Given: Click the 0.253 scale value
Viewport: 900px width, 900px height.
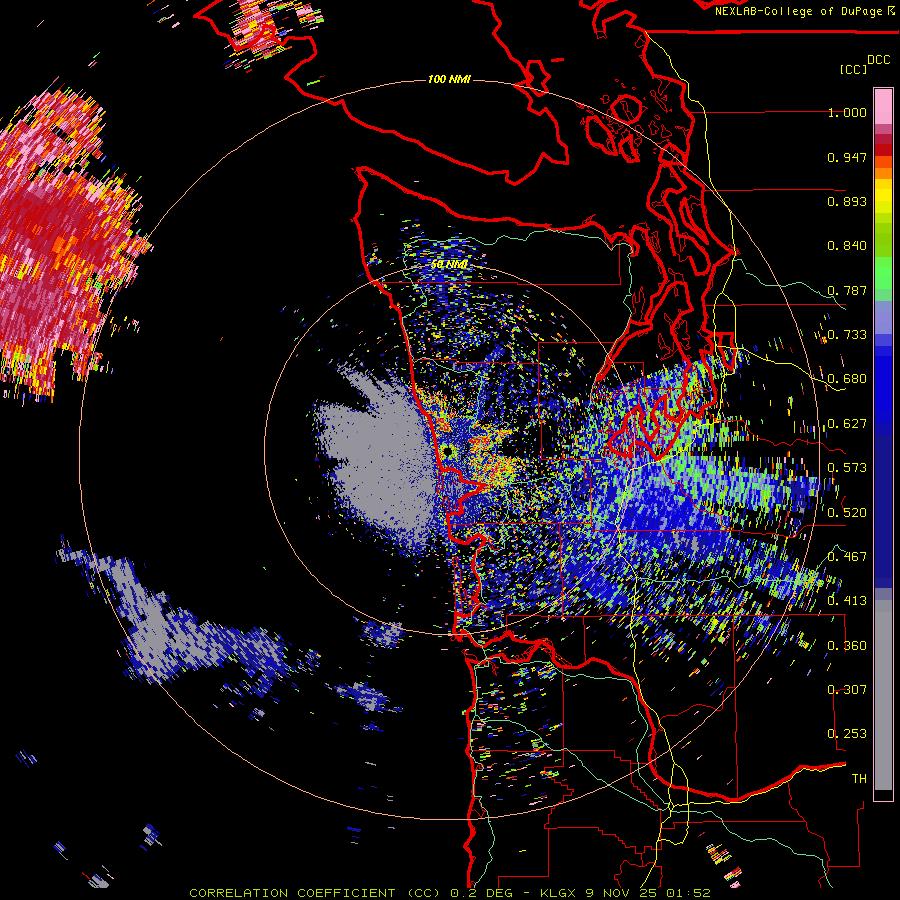Looking at the screenshot, I should (x=847, y=734).
